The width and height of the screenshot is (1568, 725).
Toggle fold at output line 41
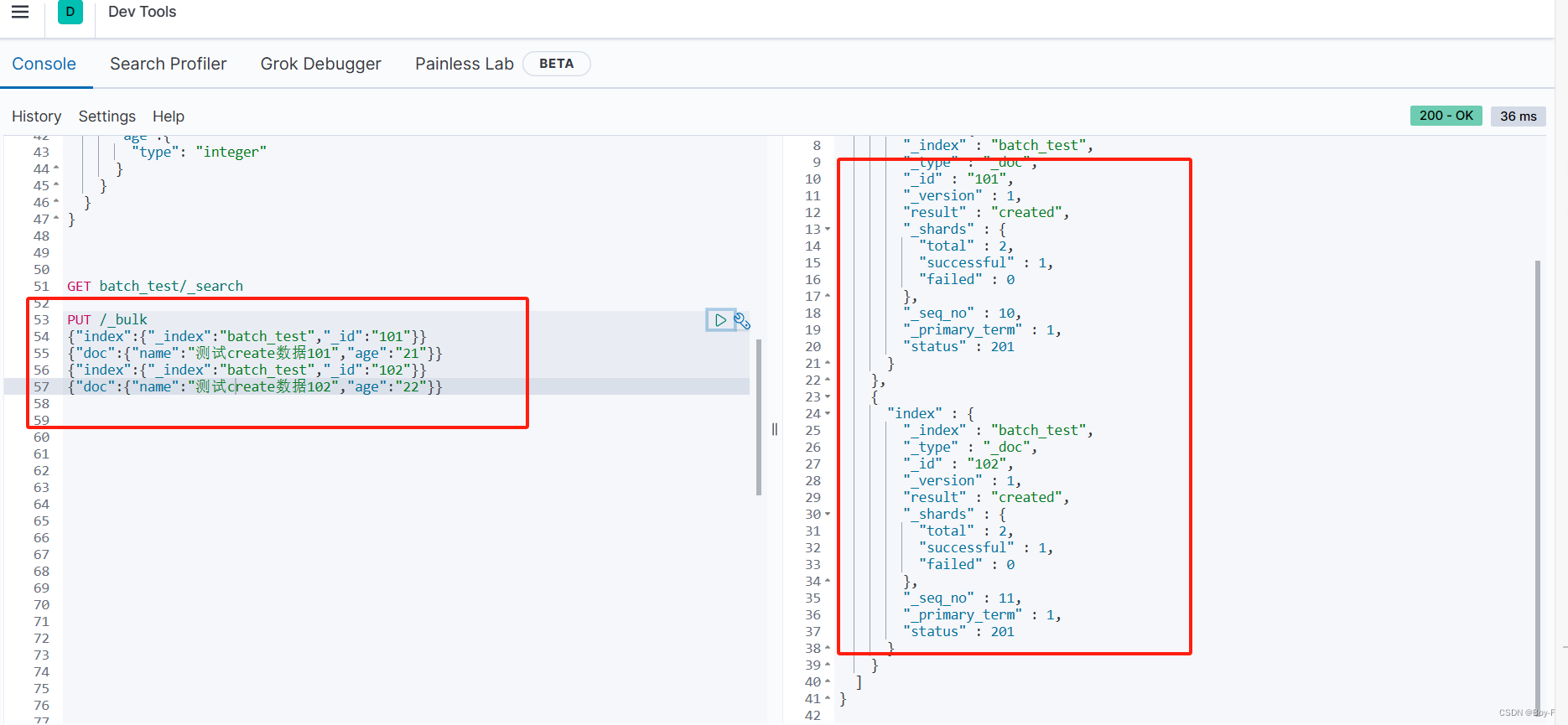[x=828, y=698]
